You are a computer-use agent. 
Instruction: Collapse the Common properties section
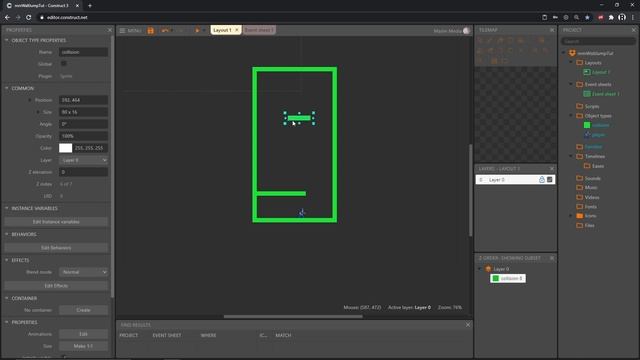pyautogui.click(x=7, y=88)
